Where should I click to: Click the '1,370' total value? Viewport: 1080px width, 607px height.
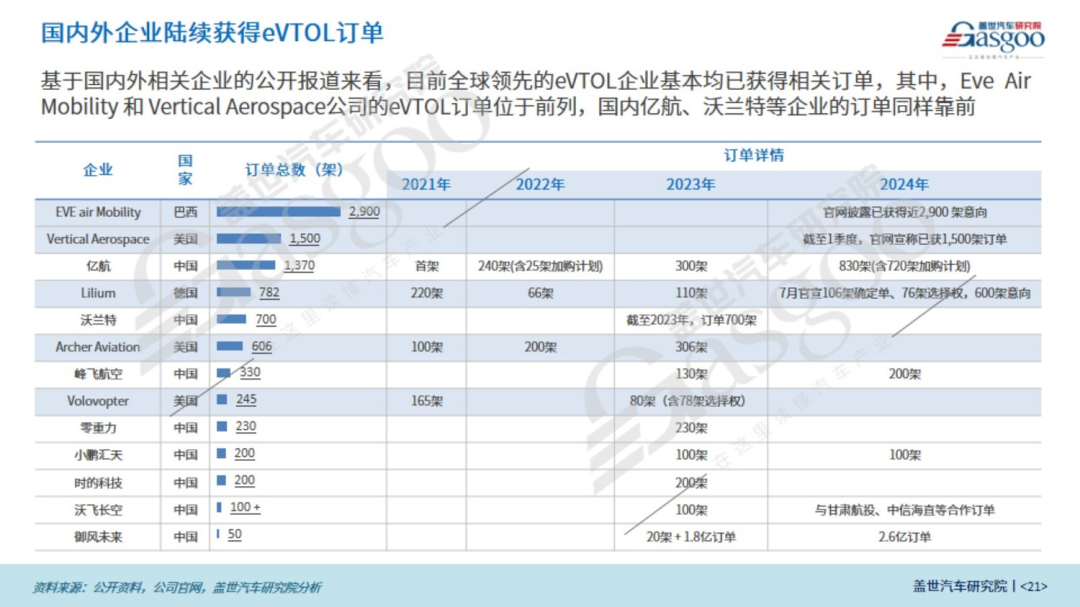point(299,265)
